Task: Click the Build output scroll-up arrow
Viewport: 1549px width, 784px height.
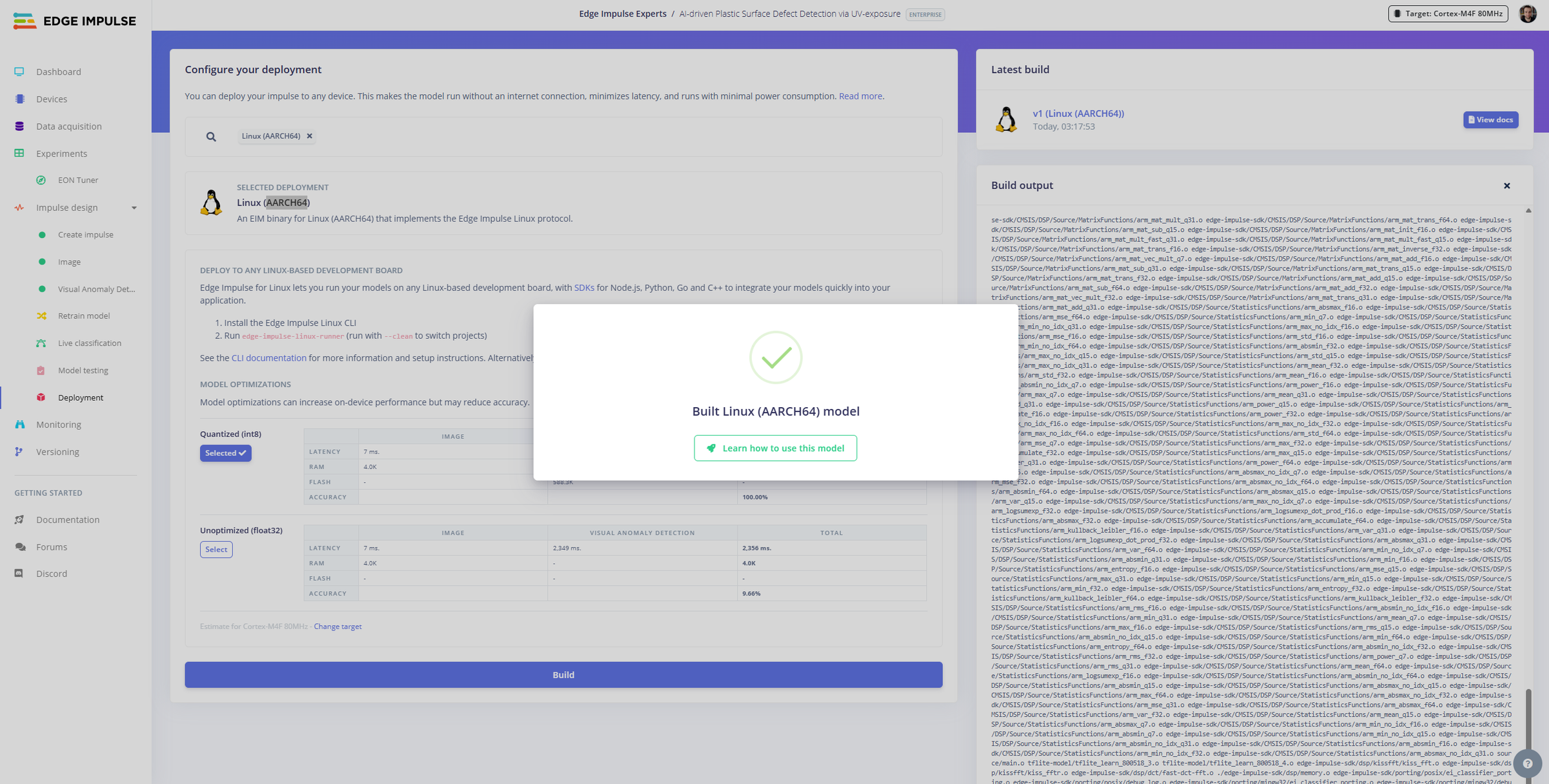Action: click(x=1528, y=210)
